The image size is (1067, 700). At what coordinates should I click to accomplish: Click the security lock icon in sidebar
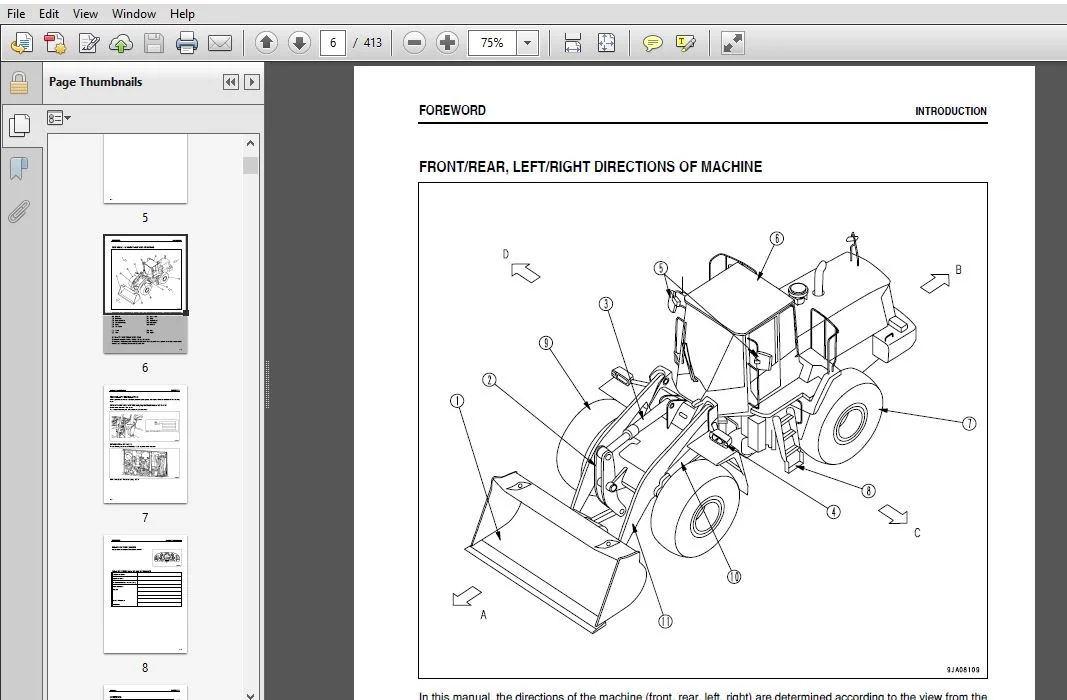(19, 83)
